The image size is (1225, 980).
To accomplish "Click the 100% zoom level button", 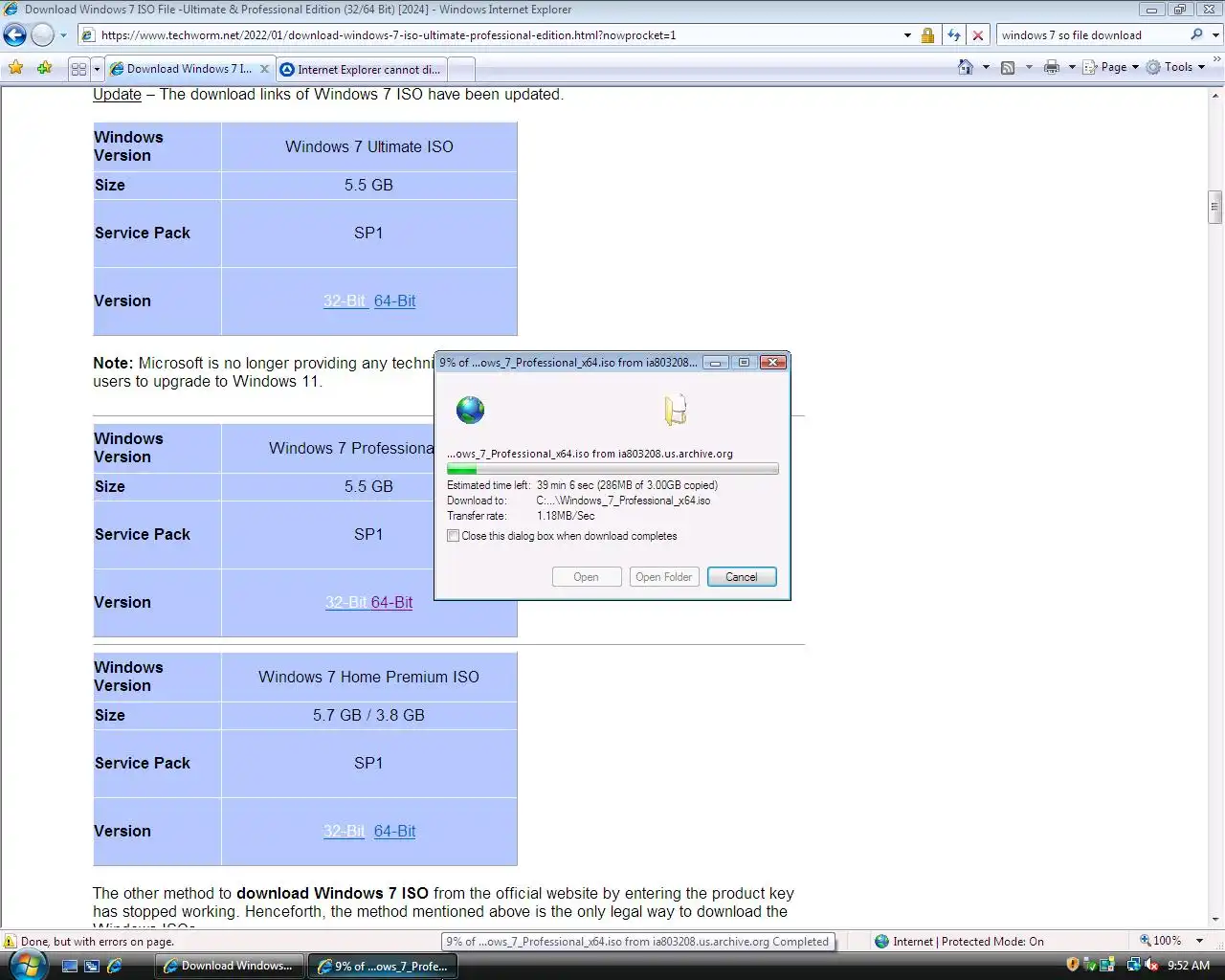I will (x=1161, y=941).
